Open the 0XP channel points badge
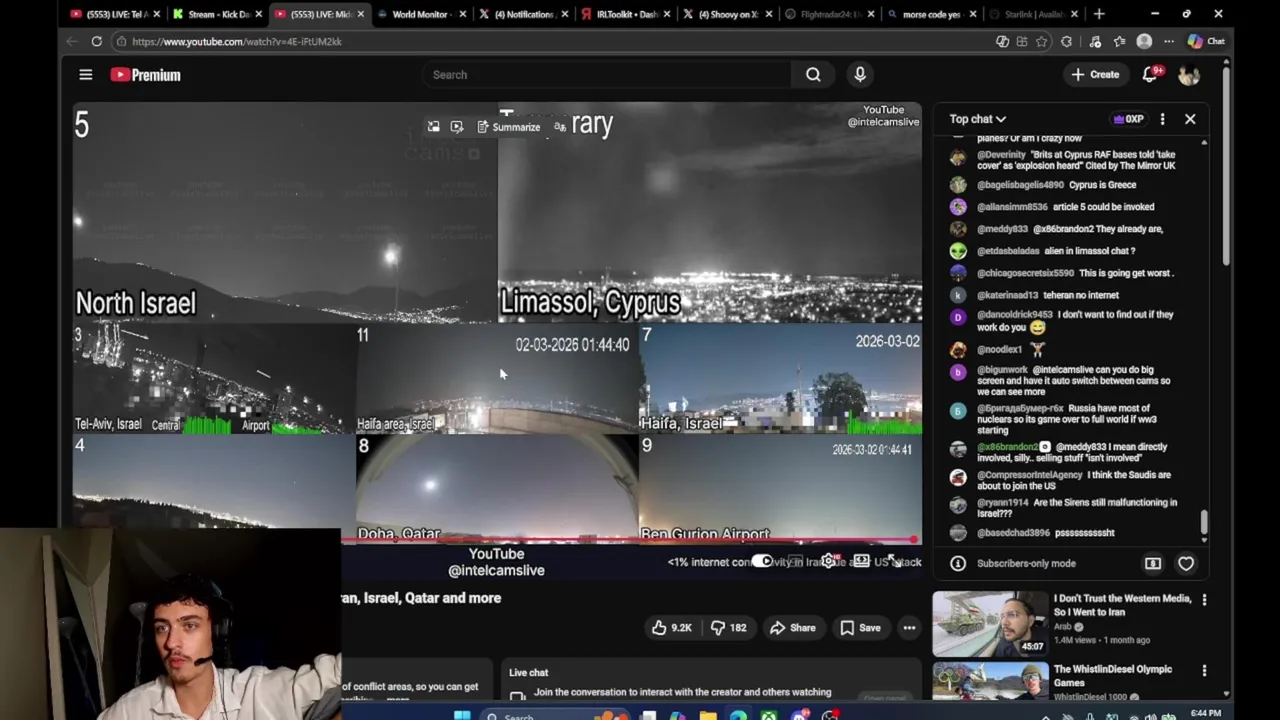Viewport: 1280px width, 720px height. tap(1128, 119)
